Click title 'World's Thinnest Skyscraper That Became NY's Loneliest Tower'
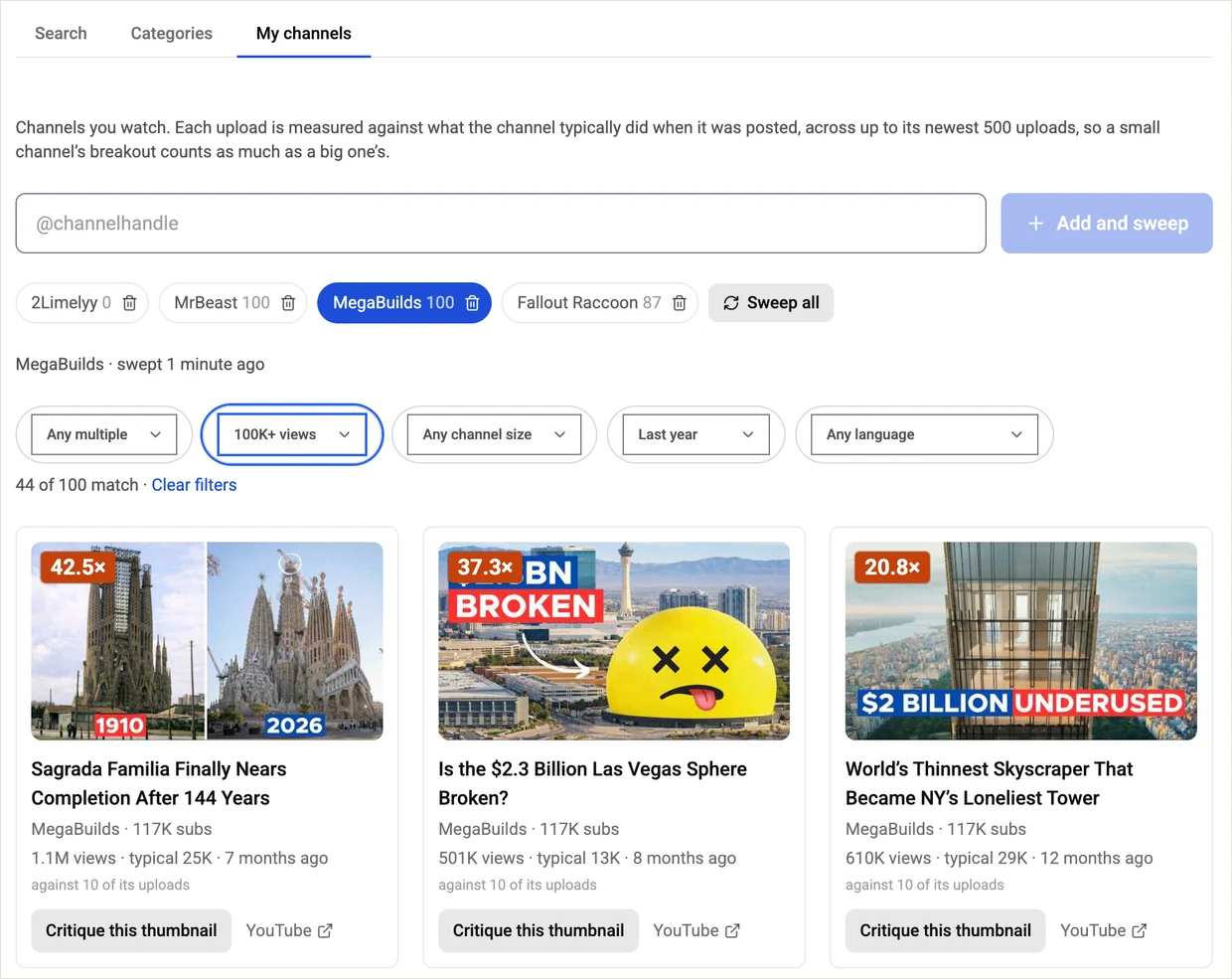Screen dimensions: 1232x979 coord(990,783)
